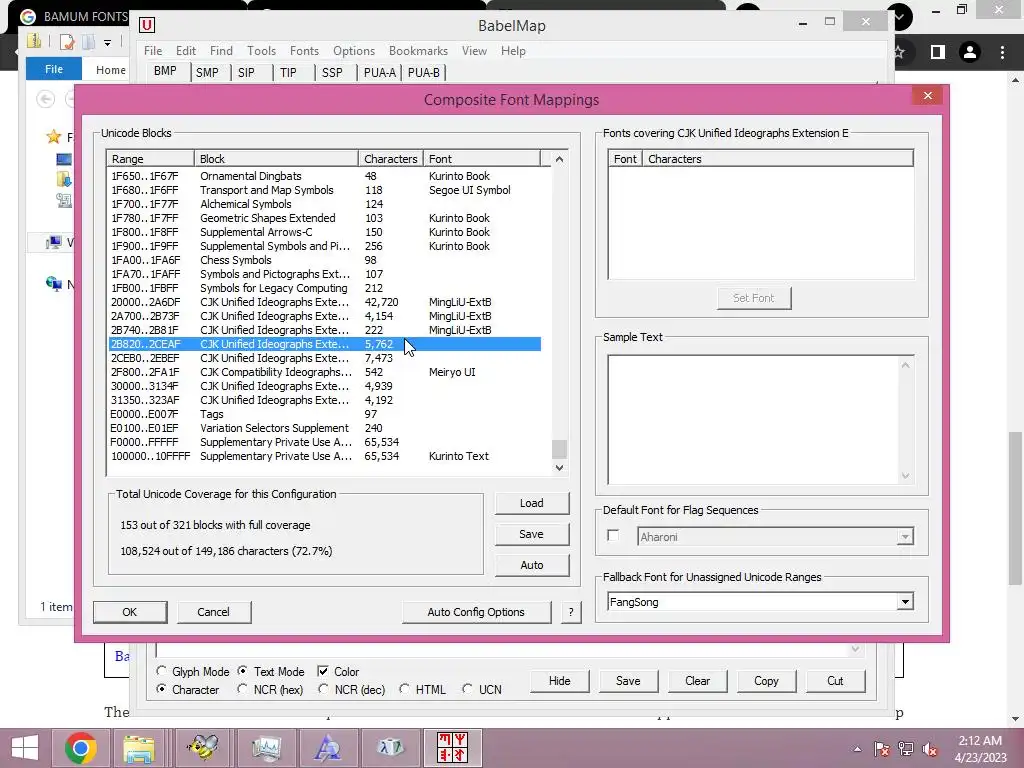Screen dimensions: 1024x768
Task: Click the Clear button in BabelMap
Action: [x=697, y=680]
